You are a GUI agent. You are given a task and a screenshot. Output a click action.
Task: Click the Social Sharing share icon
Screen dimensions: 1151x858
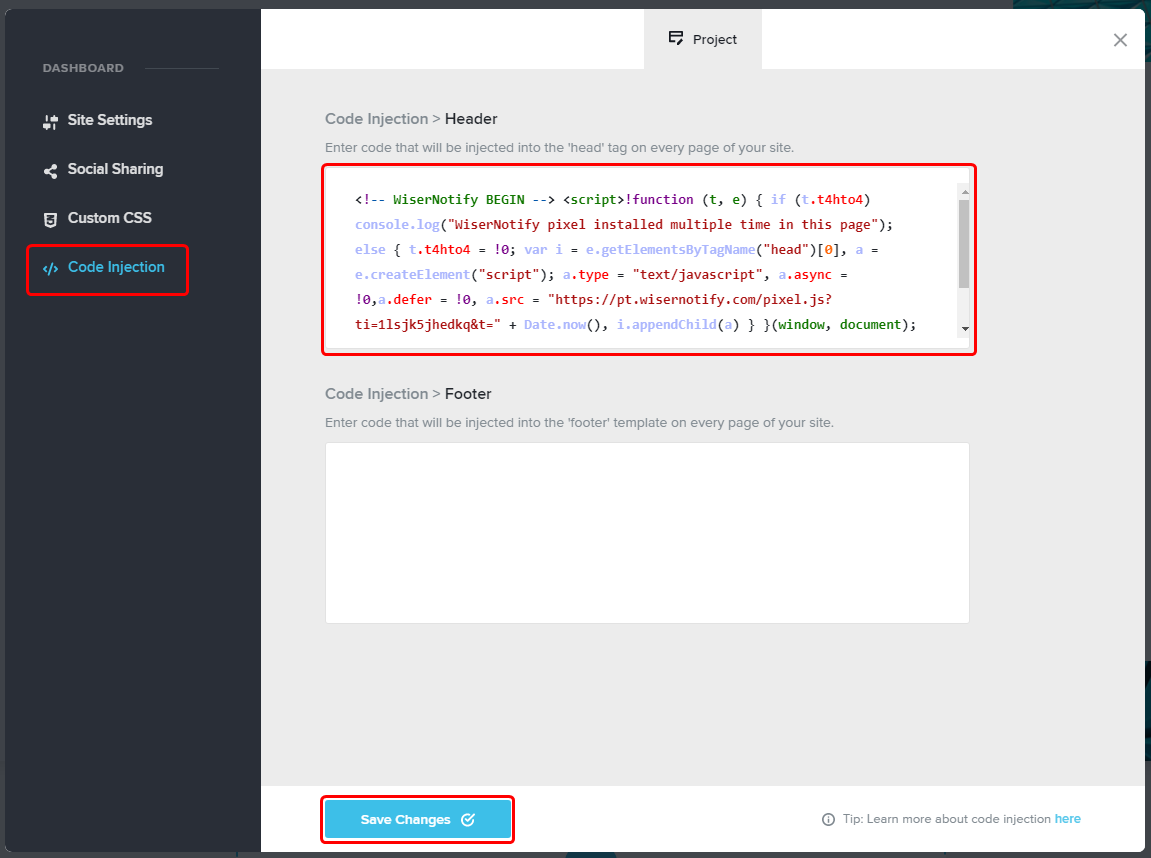[50, 171]
